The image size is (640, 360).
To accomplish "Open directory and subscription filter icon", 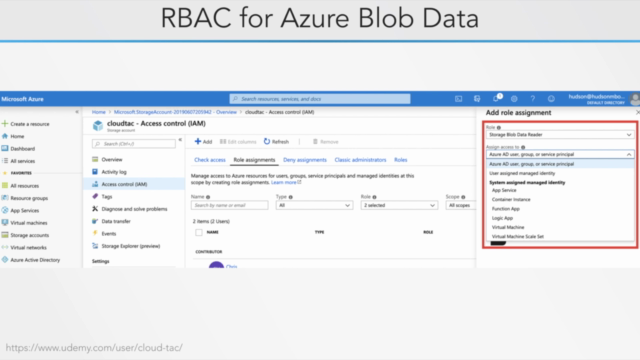I will pos(477,99).
